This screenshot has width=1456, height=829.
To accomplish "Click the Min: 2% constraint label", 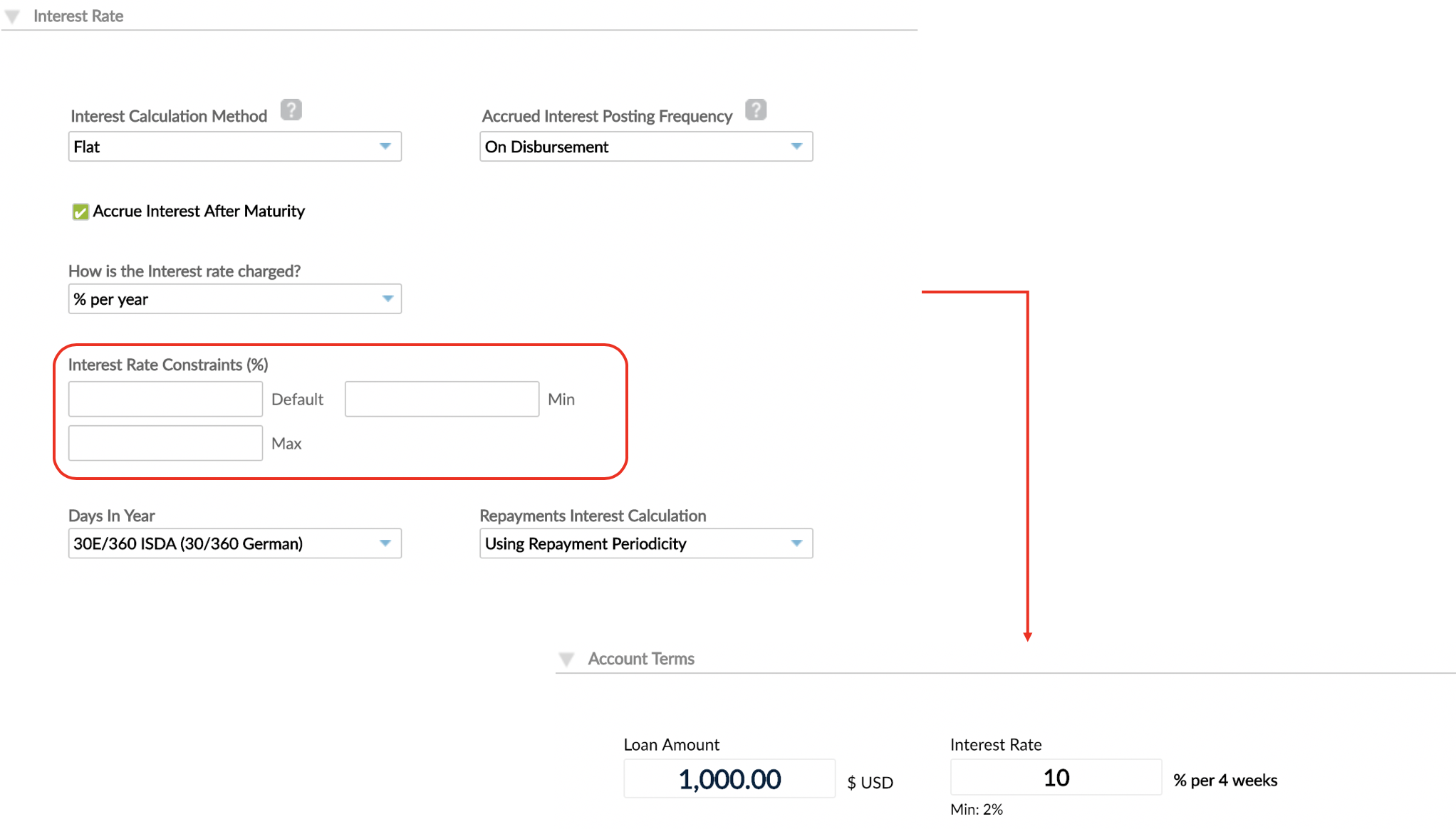I will tap(976, 809).
